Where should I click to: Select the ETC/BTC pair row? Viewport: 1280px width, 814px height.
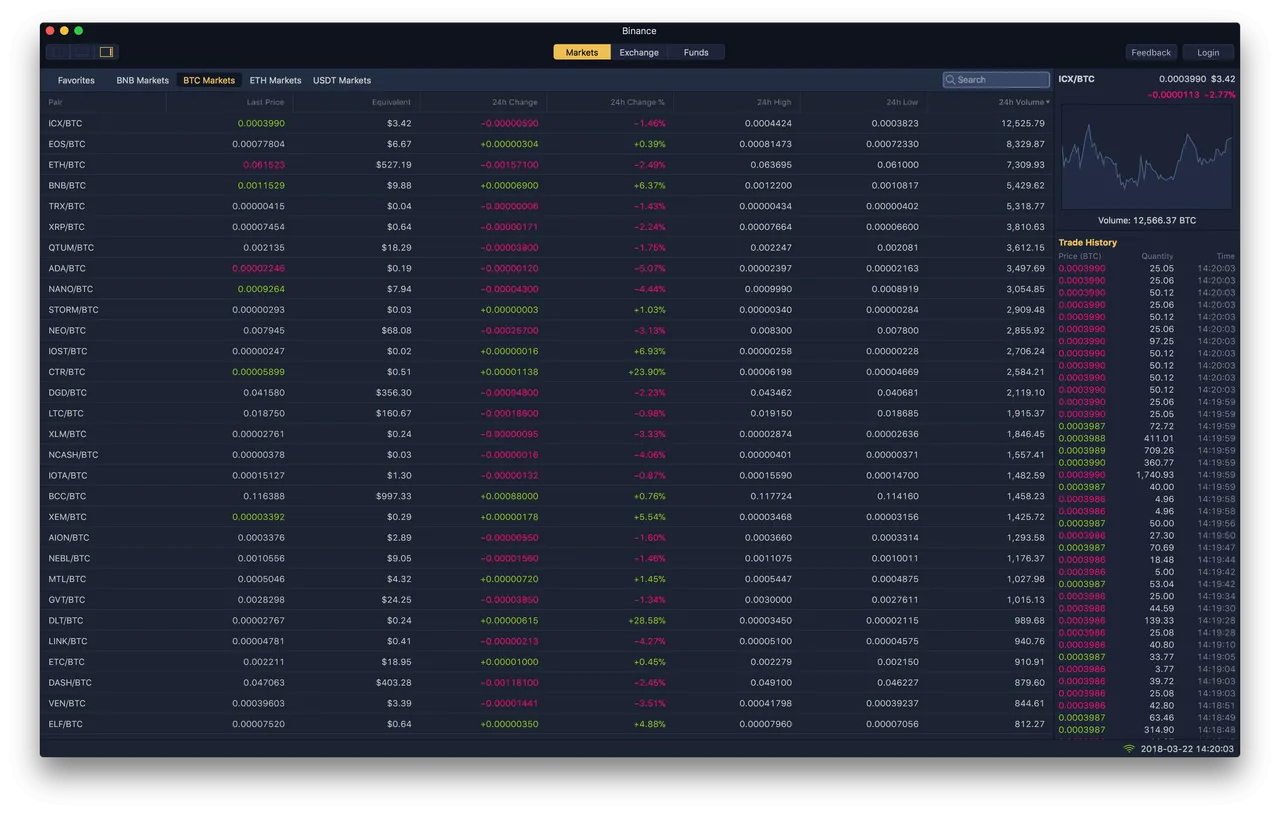pos(546,662)
